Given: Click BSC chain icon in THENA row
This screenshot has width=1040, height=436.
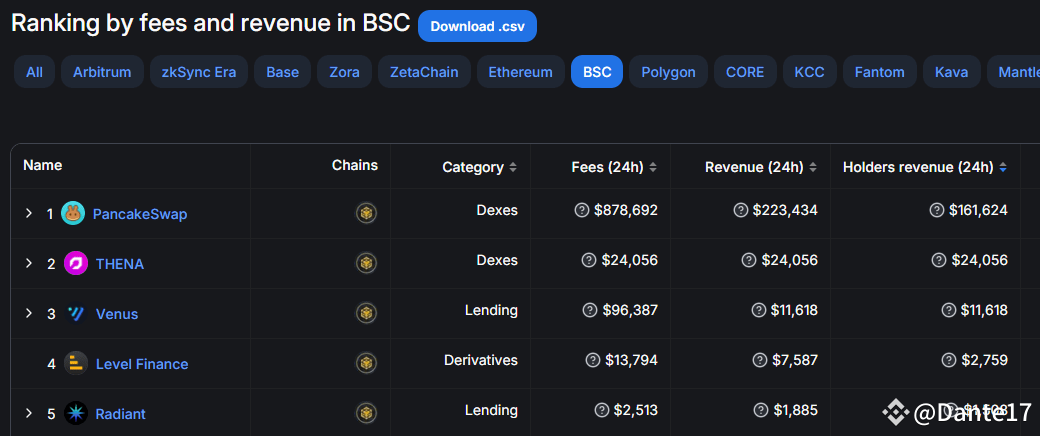Looking at the screenshot, I should 366,263.
